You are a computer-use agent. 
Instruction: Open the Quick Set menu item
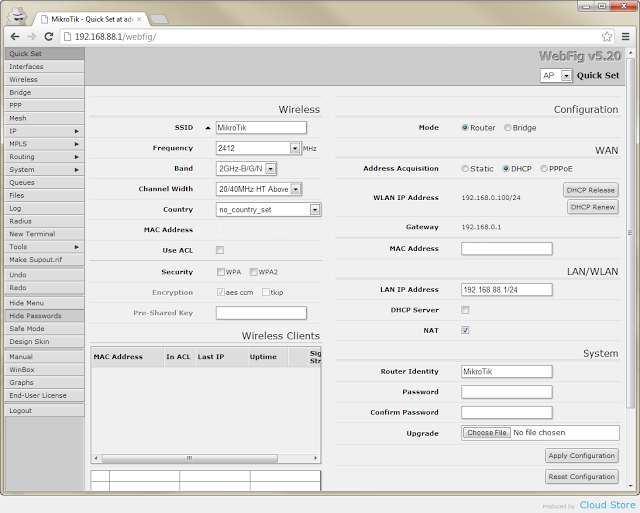pos(44,54)
